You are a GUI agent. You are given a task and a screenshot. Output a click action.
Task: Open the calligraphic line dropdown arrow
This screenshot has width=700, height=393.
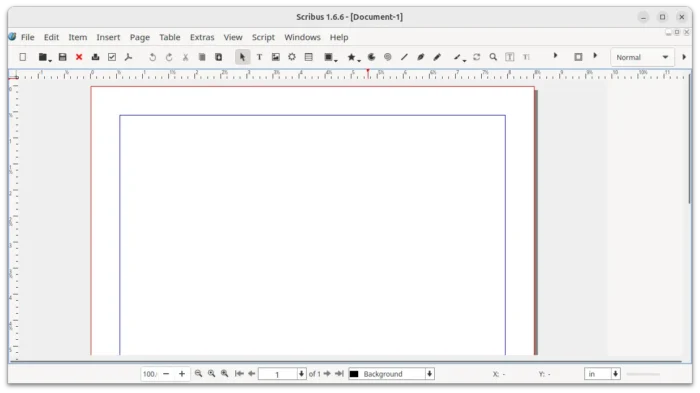(x=464, y=60)
